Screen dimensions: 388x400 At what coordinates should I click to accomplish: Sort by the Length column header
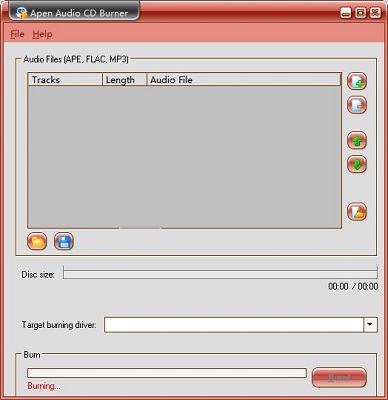pos(124,80)
